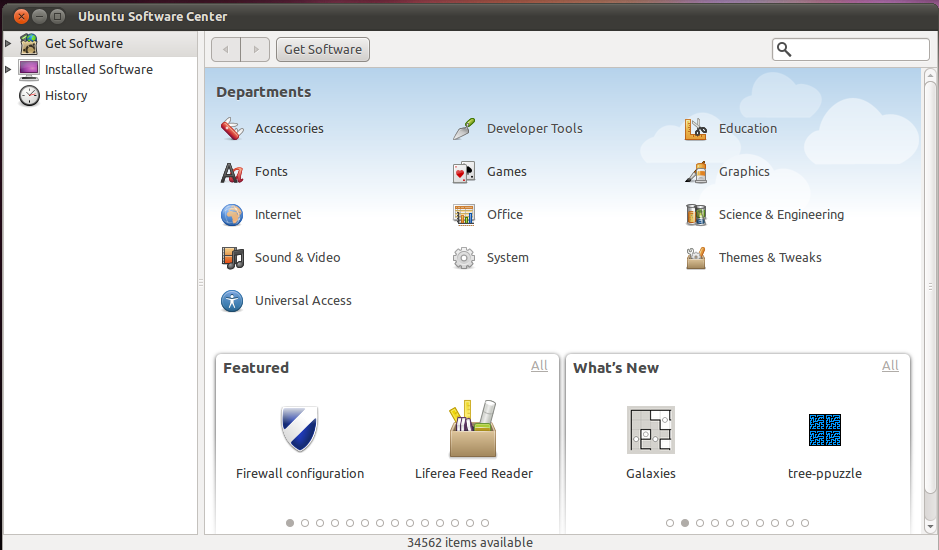Open the Internet globe icon
The image size is (939, 550).
click(232, 215)
